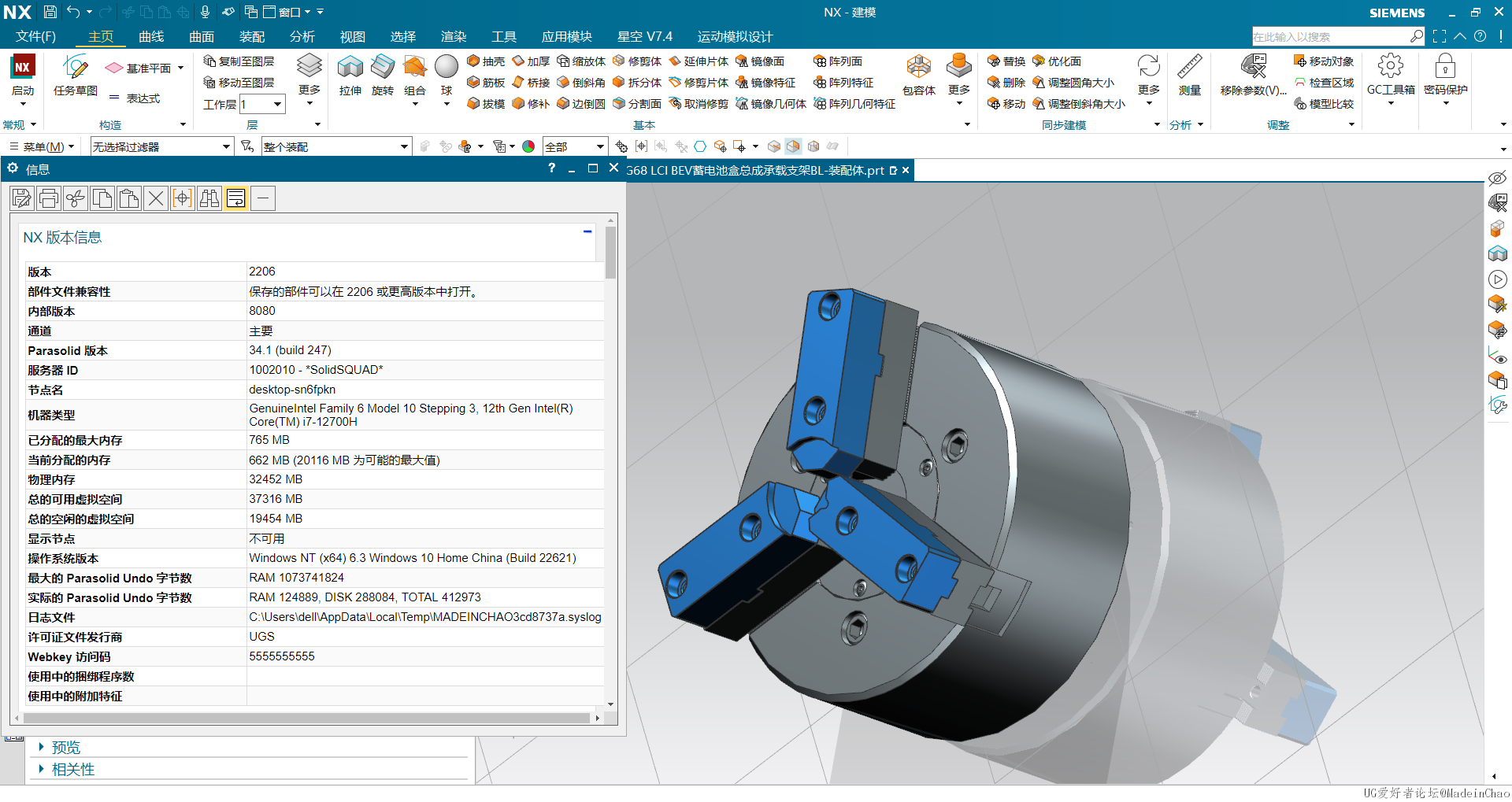This screenshot has height=802, width=1512.
Task: Expand the 基准平面 dropdown arrow
Action: point(180,68)
